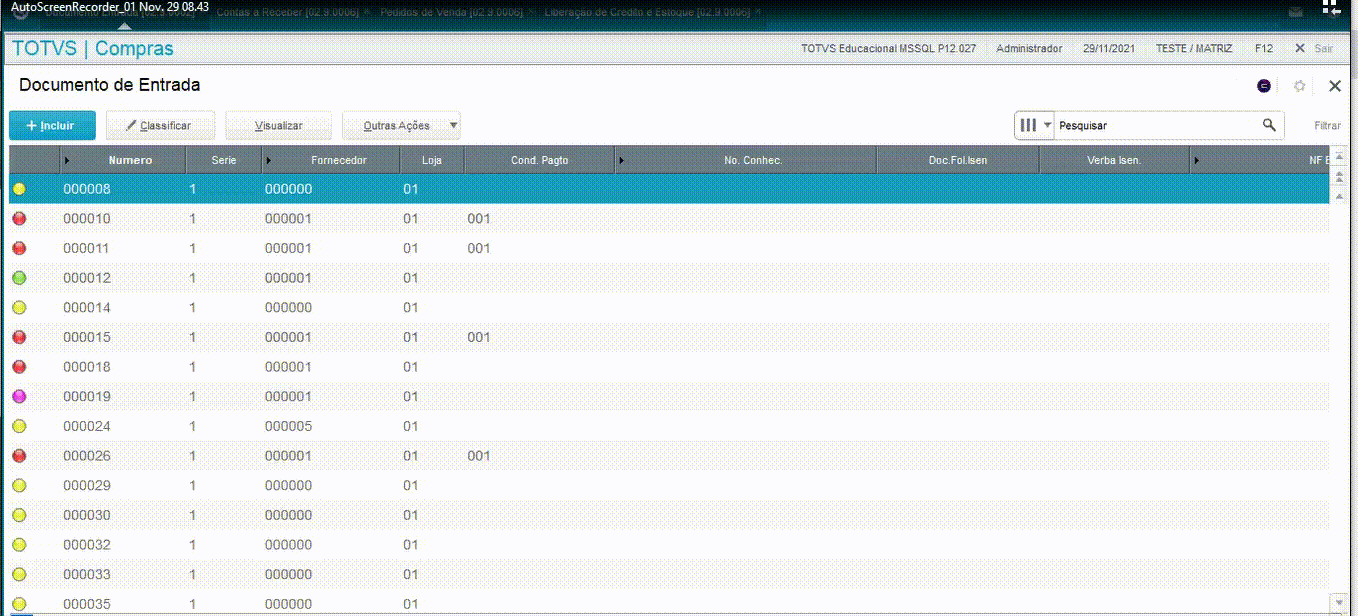The width and height of the screenshot is (1358, 616).
Task: Click Cond. Pagto 001 in row 000026
Action: (479, 456)
